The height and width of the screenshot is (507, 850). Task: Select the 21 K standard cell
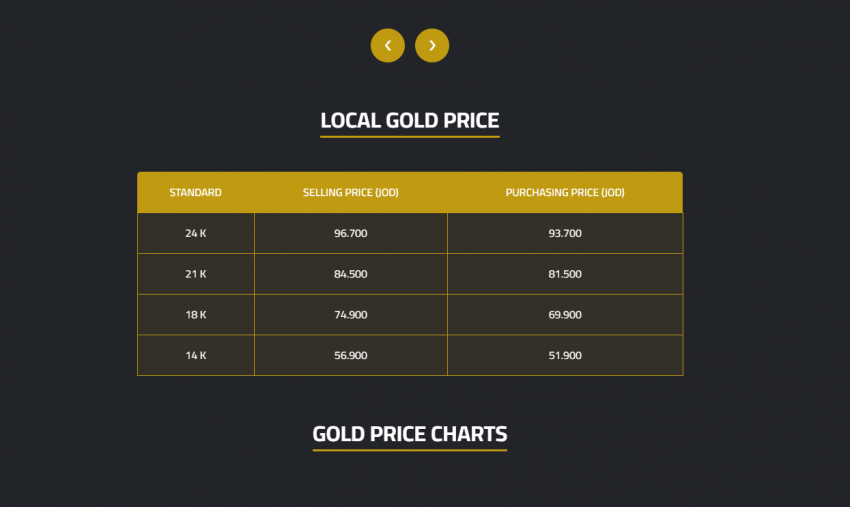pos(196,274)
